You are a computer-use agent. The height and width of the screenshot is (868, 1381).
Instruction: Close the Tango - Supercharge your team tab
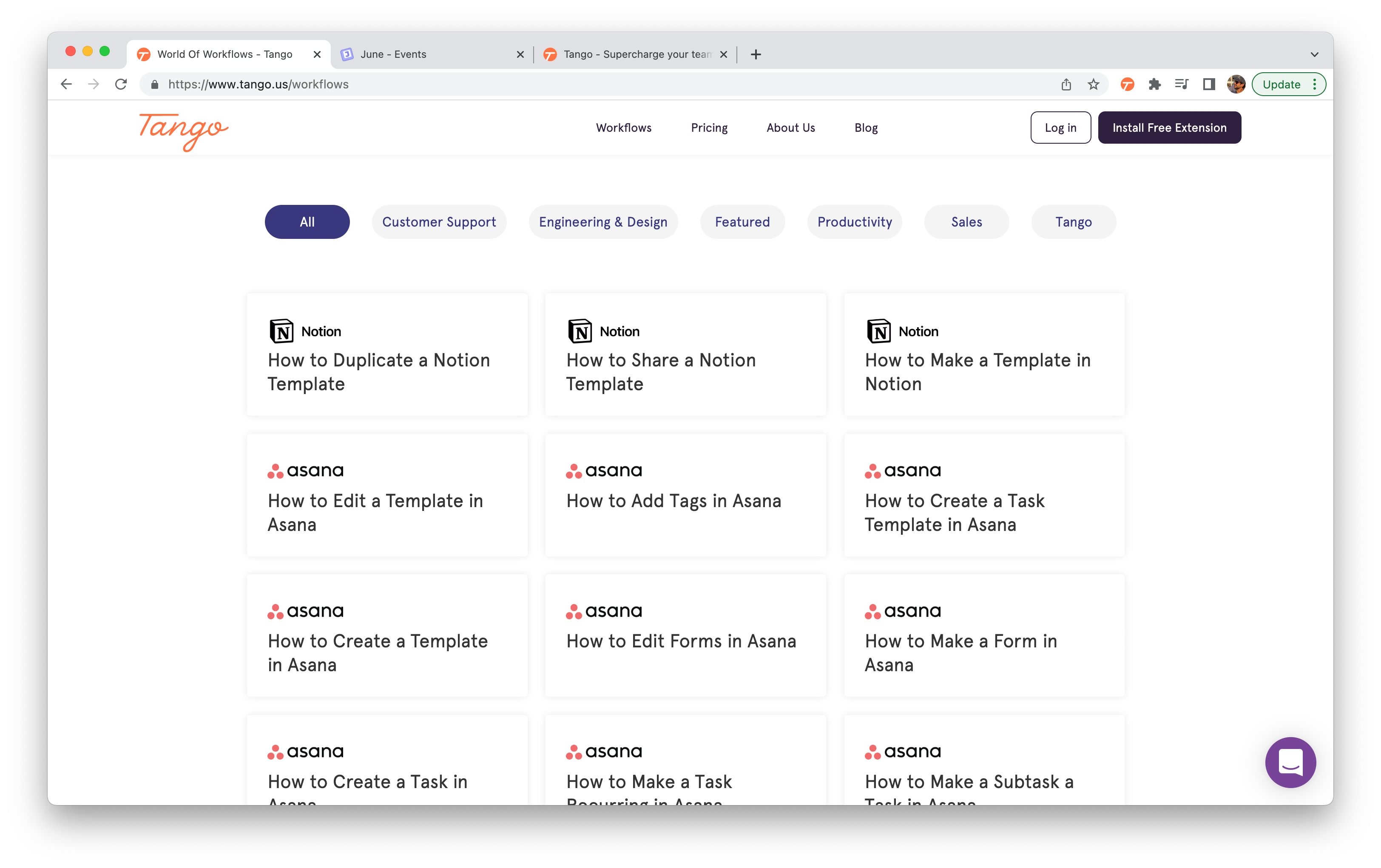click(724, 54)
